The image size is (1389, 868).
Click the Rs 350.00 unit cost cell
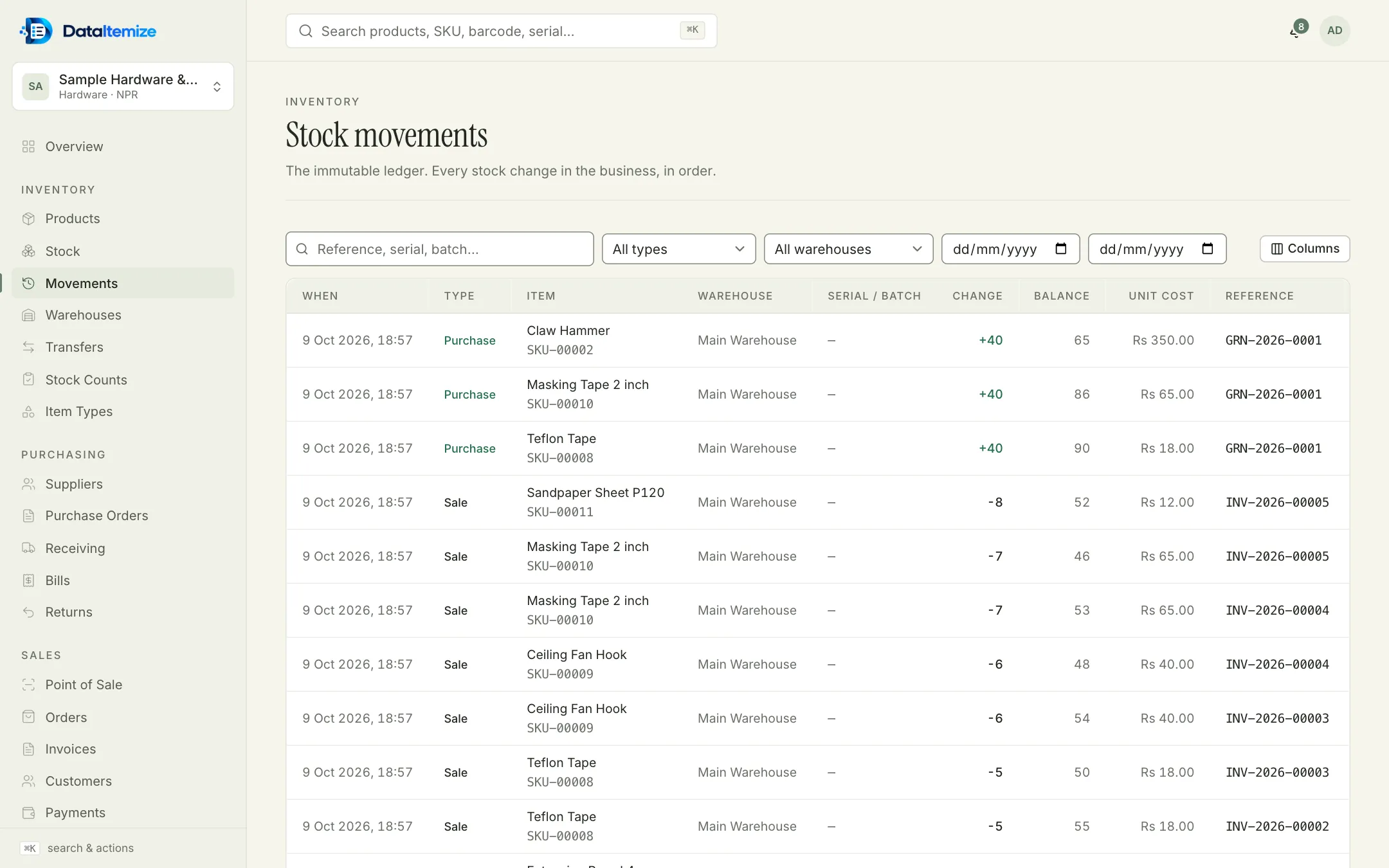pyautogui.click(x=1163, y=340)
